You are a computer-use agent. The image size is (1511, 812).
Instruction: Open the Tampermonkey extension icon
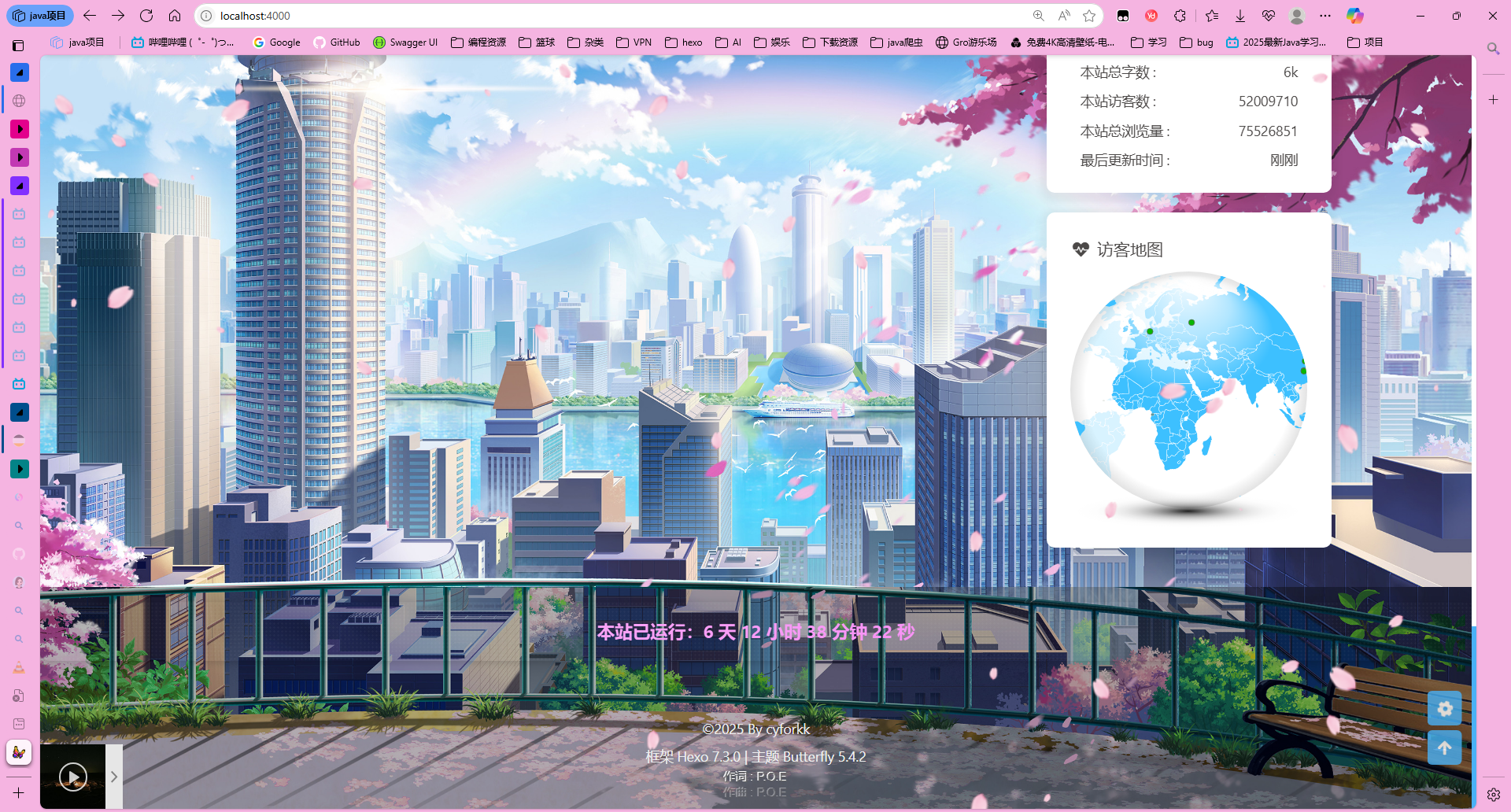1123,16
